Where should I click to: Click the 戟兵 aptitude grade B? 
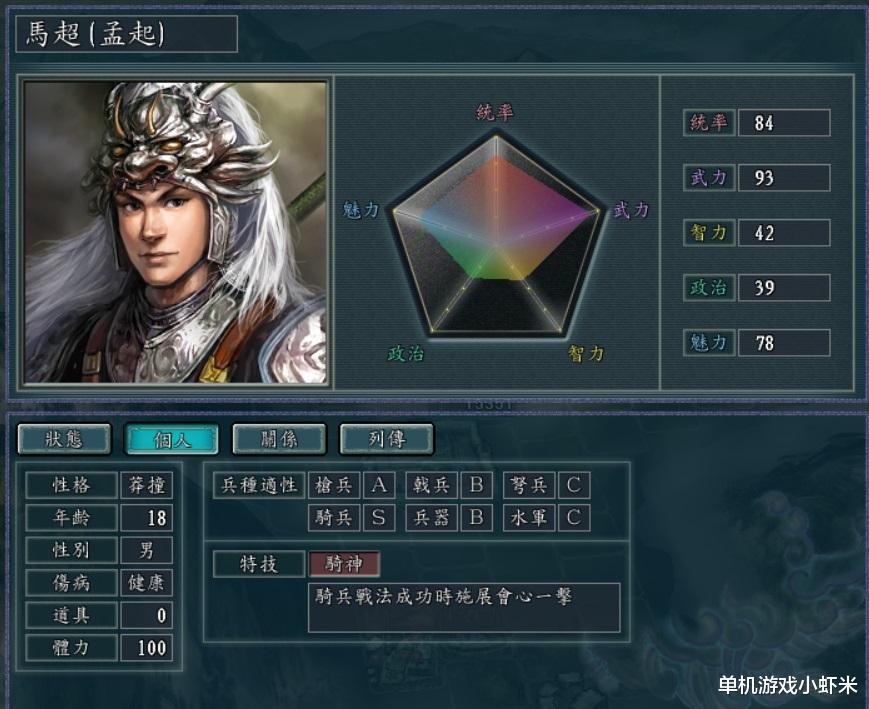coord(477,485)
